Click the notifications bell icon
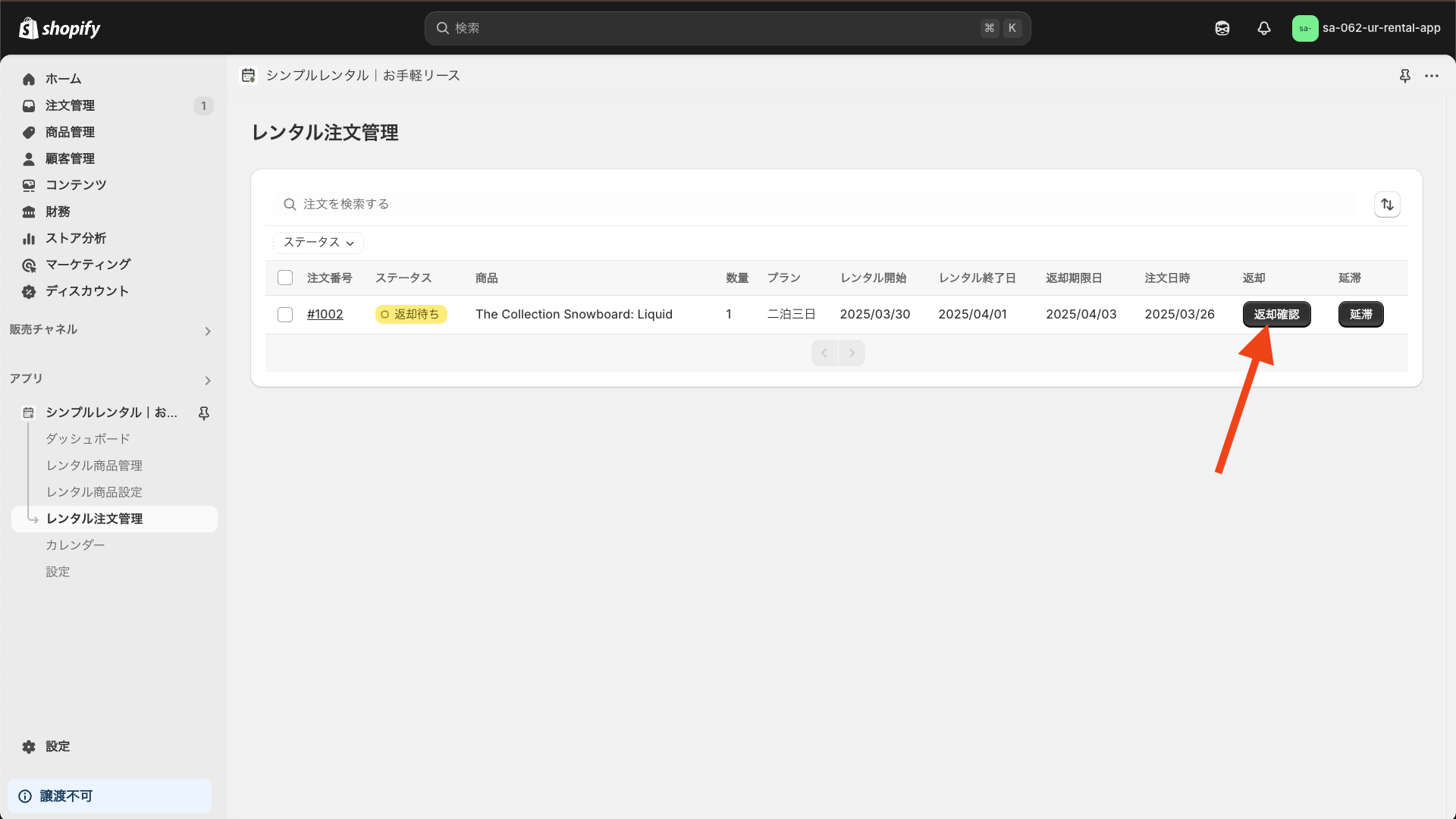This screenshot has width=1456, height=819. (1263, 28)
